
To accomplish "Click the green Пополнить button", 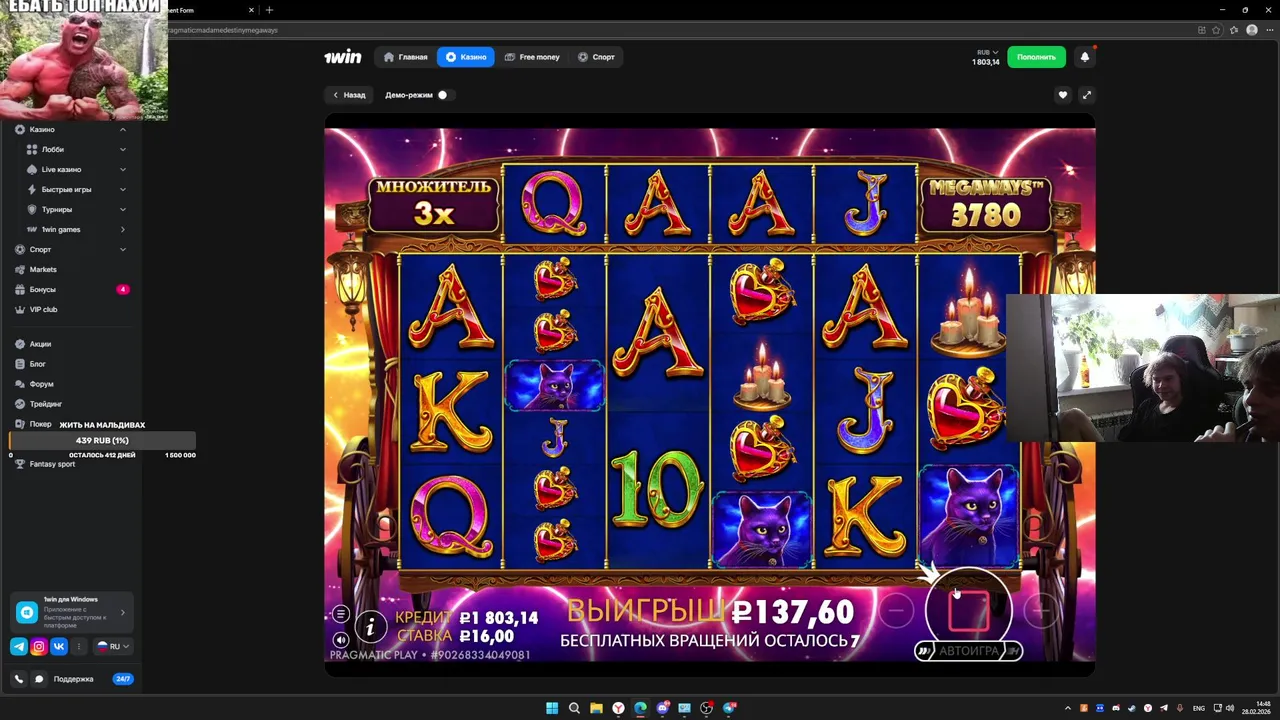I will point(1036,57).
